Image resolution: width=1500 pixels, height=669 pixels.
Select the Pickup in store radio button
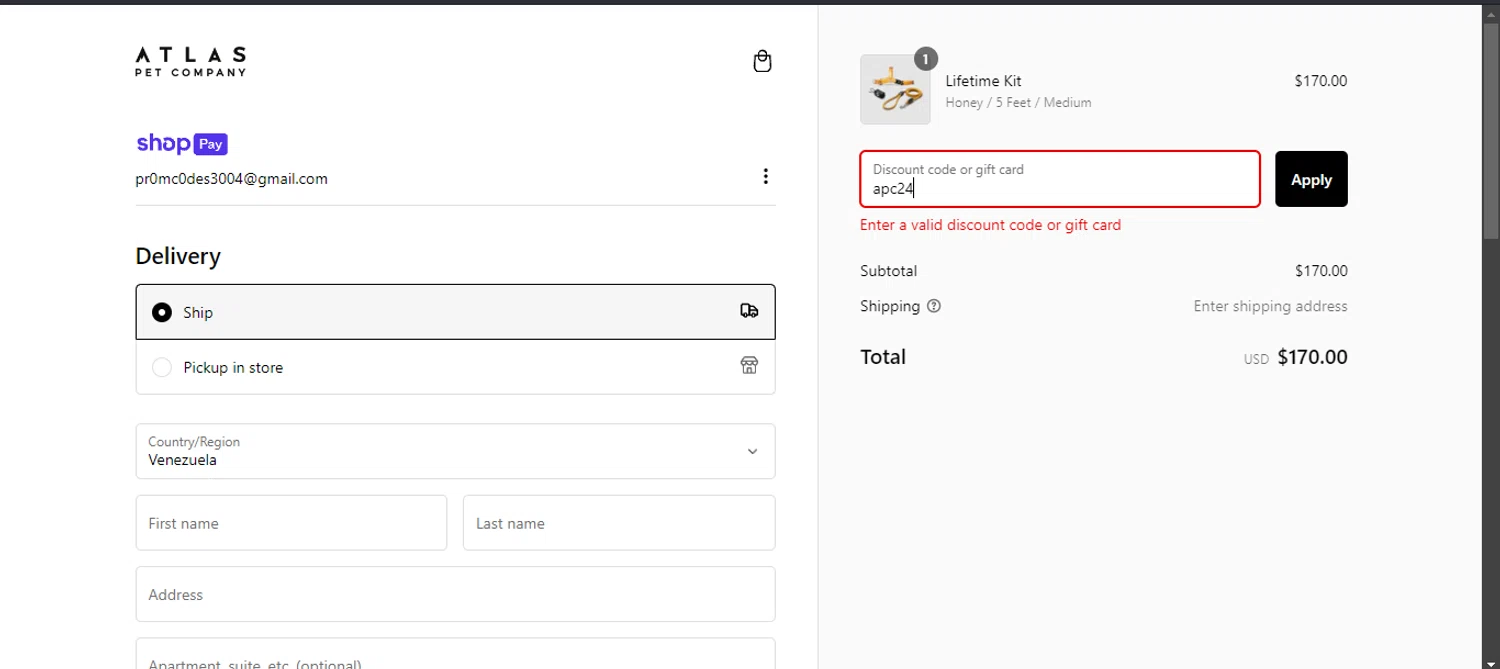[x=162, y=367]
